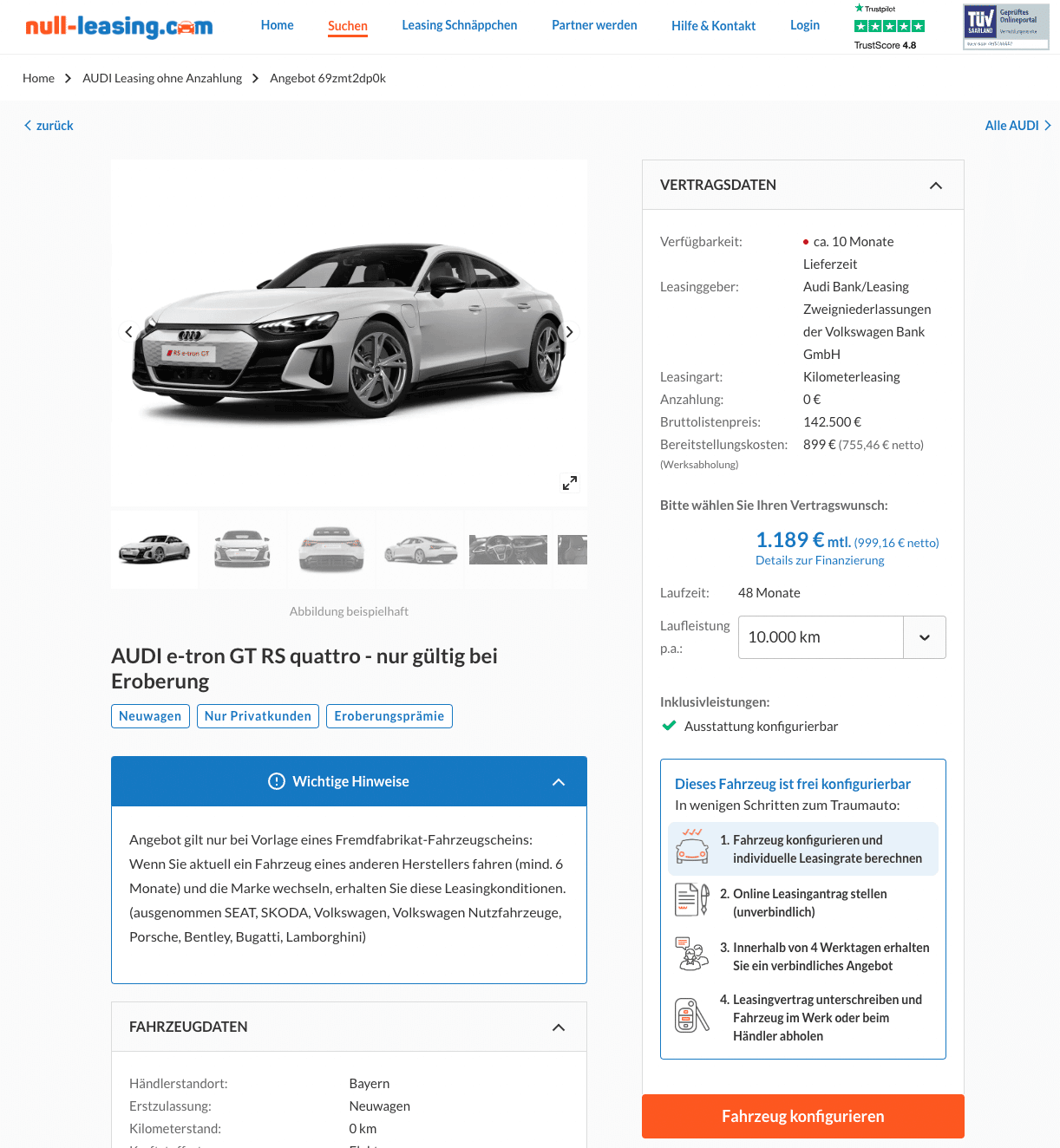Viewport: 1060px width, 1148px height.
Task: Click the '899 €' Bereitstellungskosten value
Action: pyautogui.click(x=820, y=445)
